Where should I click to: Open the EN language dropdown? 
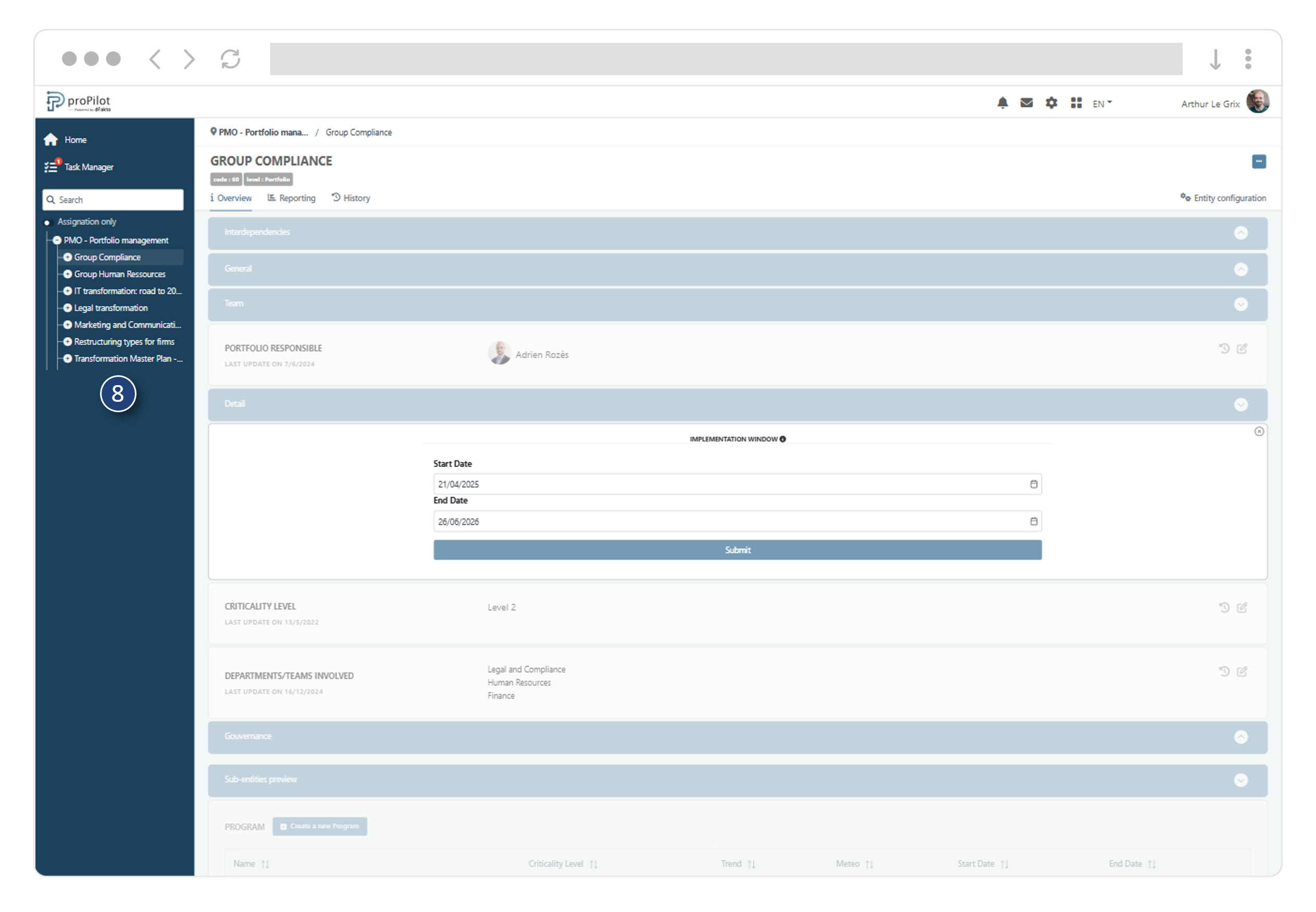pyautogui.click(x=1101, y=103)
